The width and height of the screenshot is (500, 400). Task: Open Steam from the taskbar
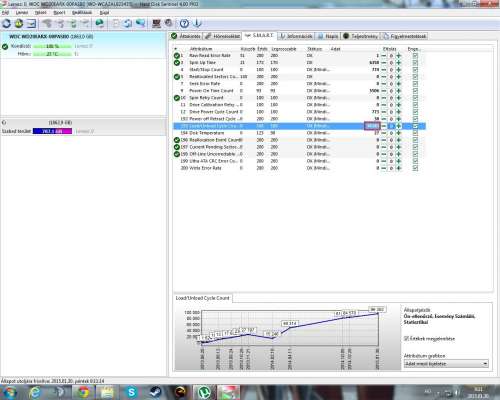pos(155,392)
